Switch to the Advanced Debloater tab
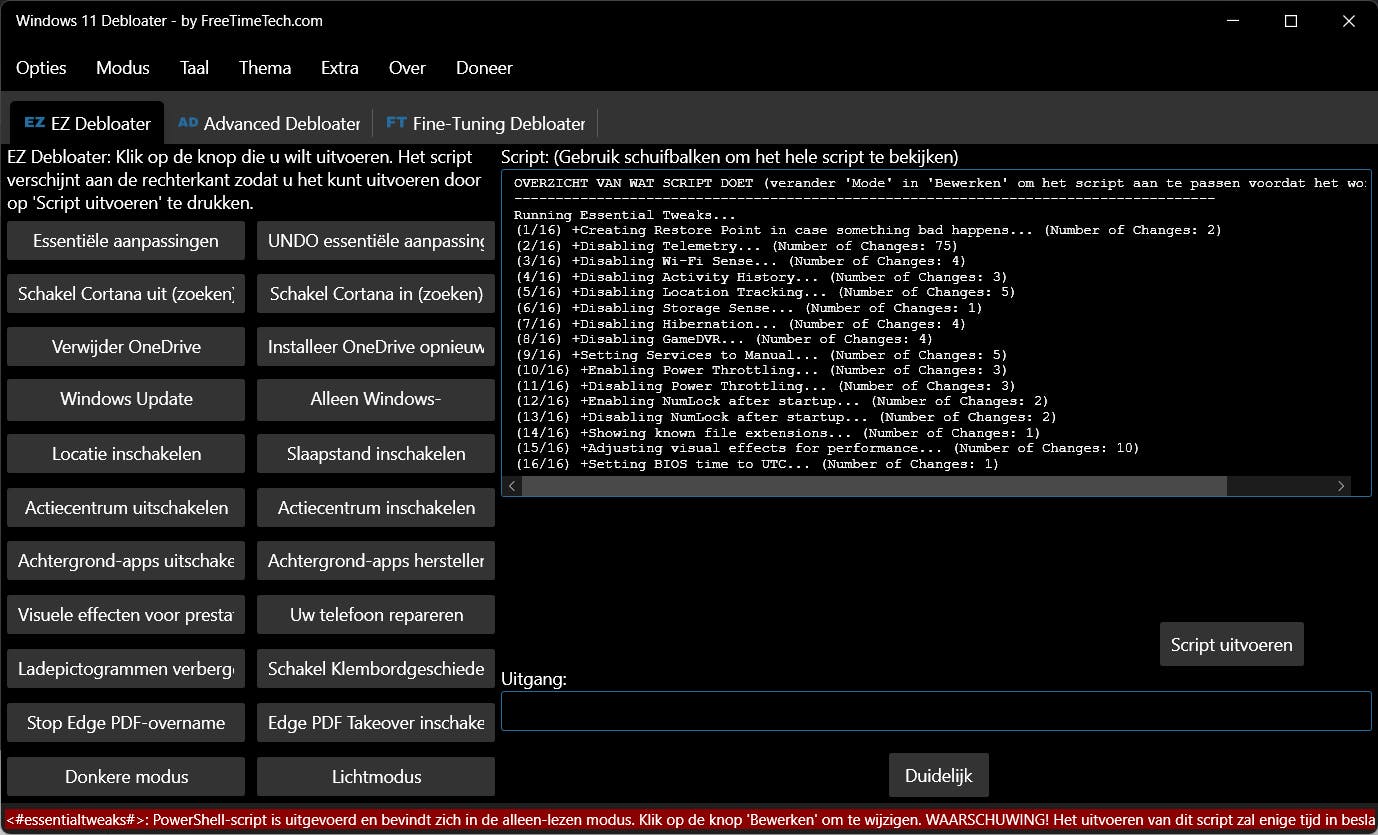 tap(268, 123)
